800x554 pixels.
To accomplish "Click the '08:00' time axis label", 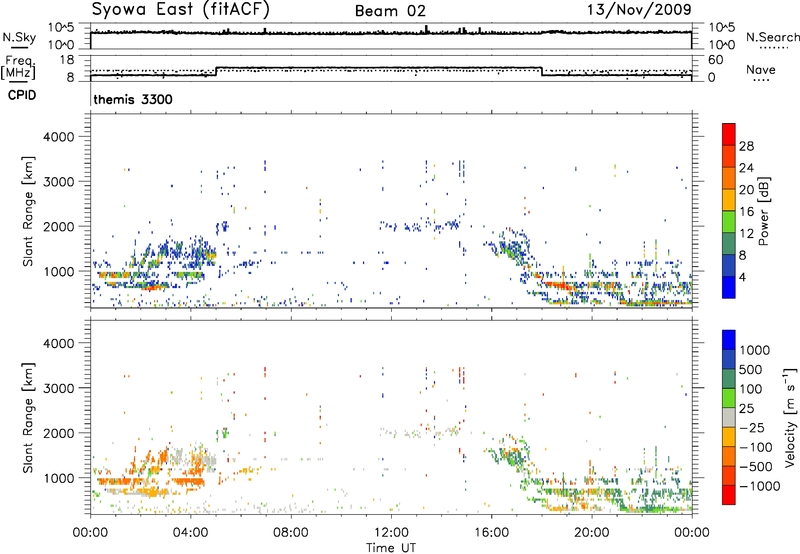I will pos(291,533).
